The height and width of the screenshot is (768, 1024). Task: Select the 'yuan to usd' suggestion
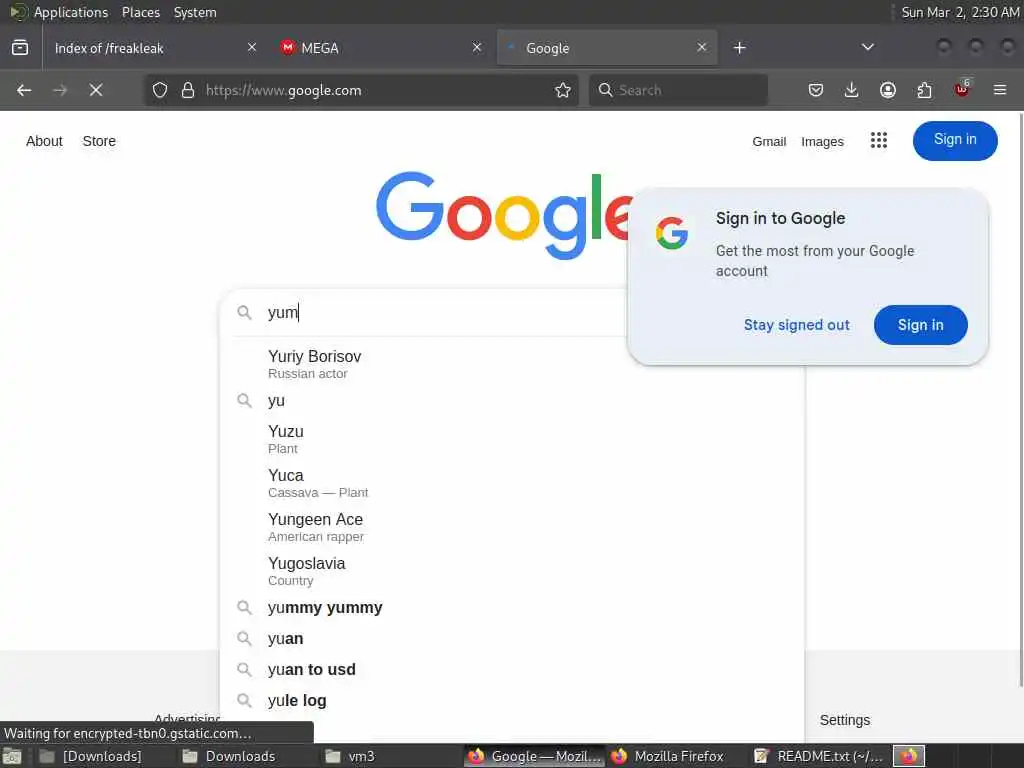point(512,669)
